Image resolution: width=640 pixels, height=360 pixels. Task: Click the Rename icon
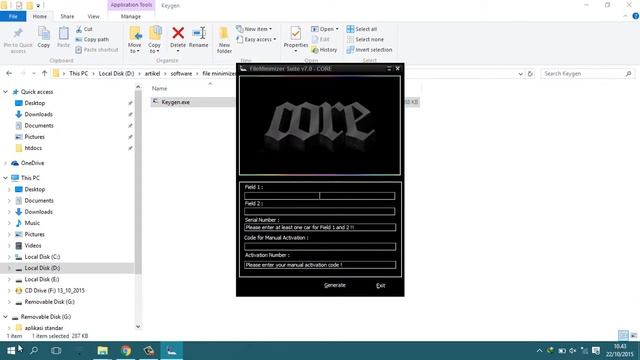click(199, 33)
